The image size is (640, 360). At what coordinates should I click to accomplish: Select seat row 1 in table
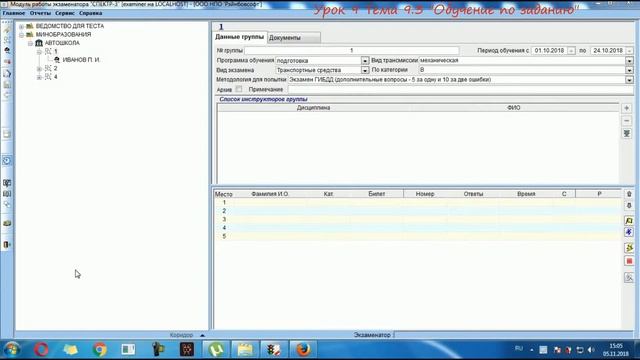[x=418, y=202]
